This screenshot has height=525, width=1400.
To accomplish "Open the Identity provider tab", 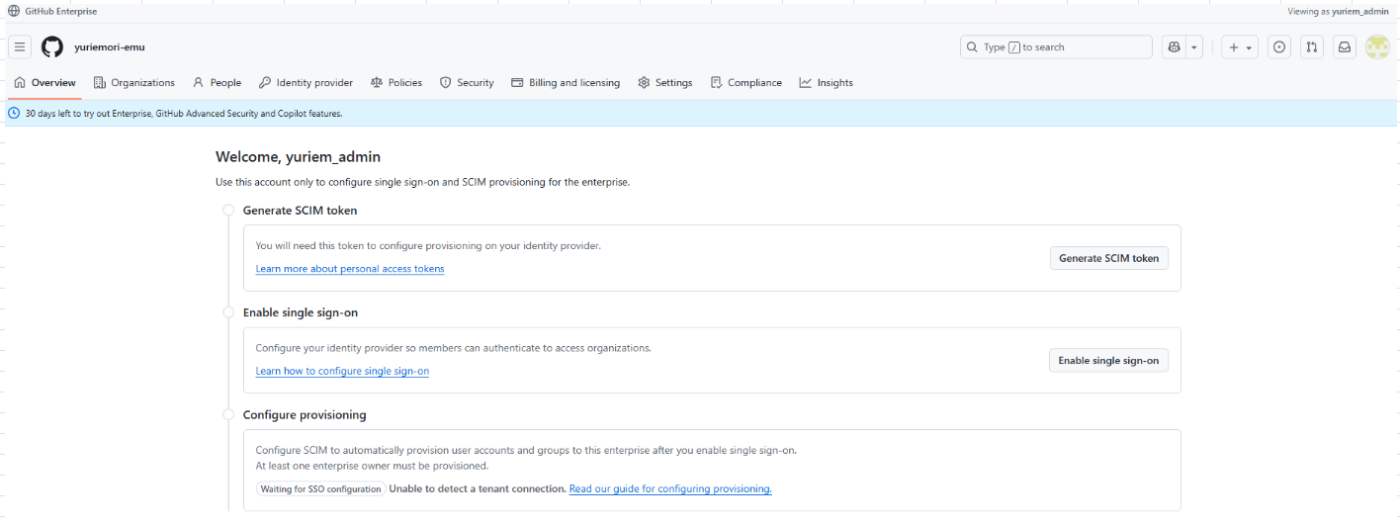I will tap(306, 83).
